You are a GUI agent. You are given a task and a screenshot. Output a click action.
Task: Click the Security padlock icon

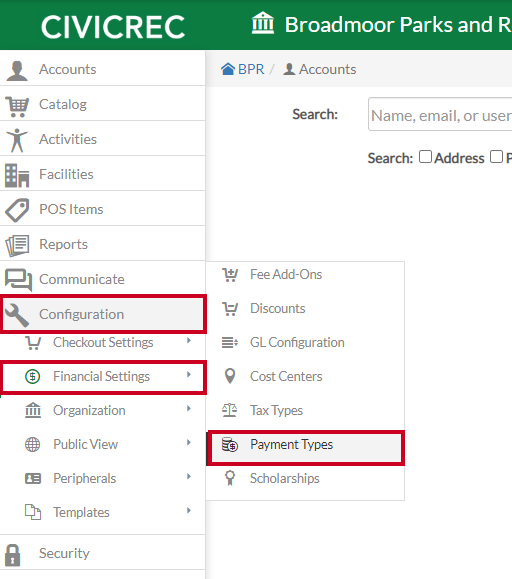point(13,555)
